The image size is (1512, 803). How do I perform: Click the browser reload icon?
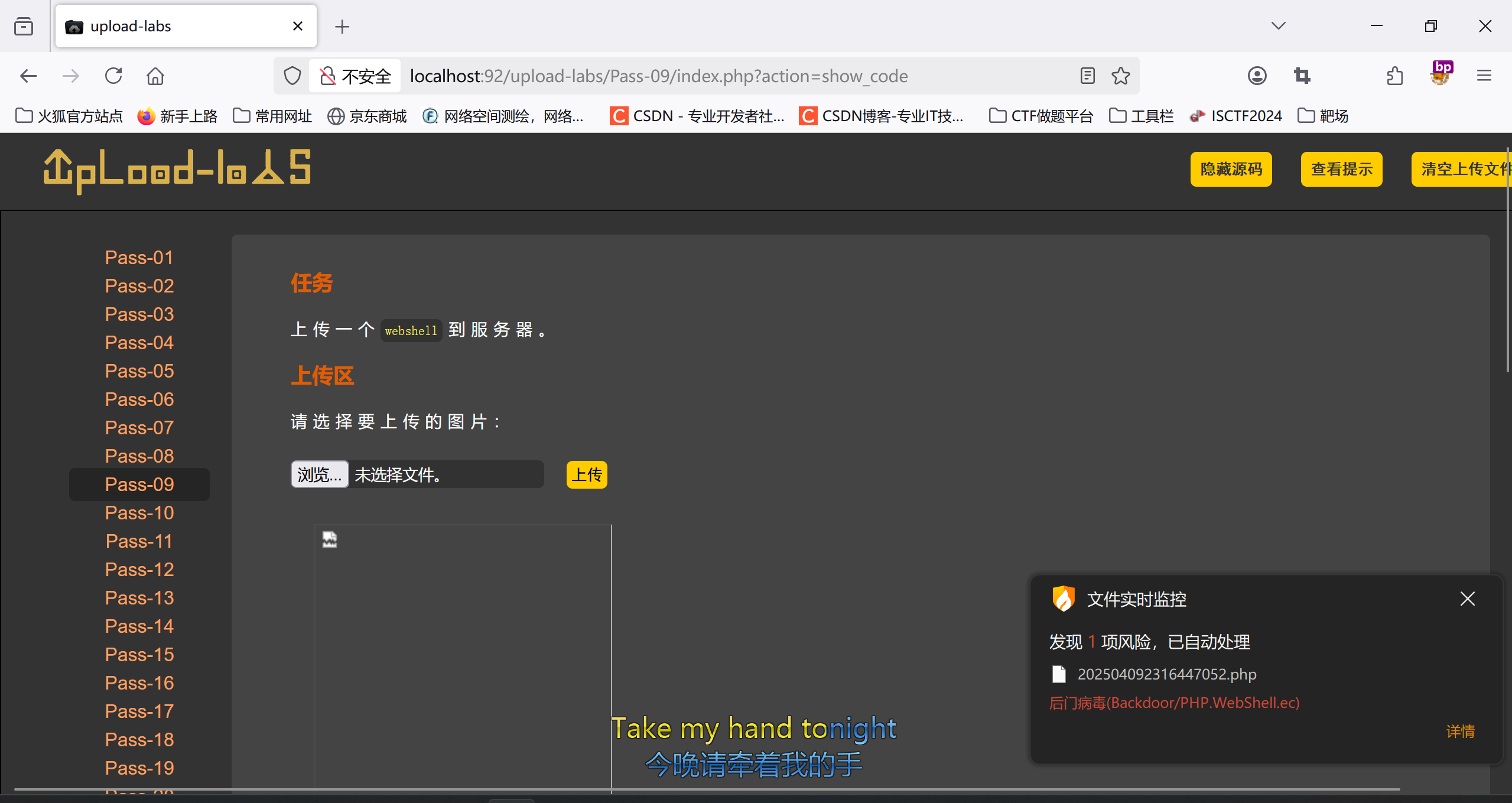pos(113,76)
